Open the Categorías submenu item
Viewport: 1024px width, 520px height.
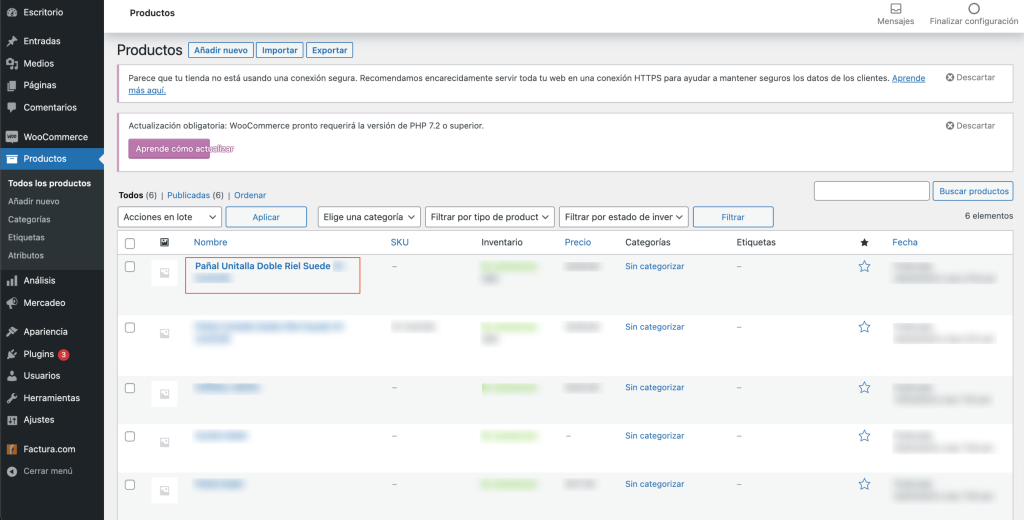click(29, 219)
